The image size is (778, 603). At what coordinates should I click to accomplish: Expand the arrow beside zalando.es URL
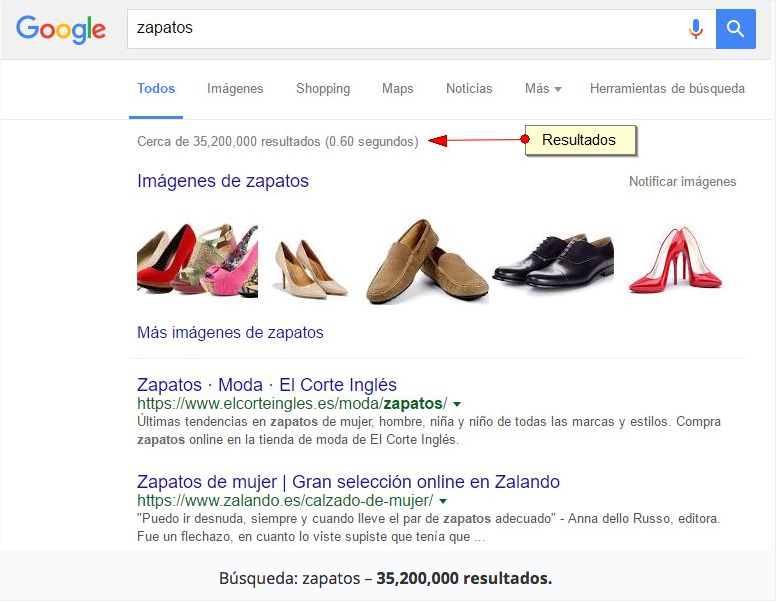coord(443,501)
